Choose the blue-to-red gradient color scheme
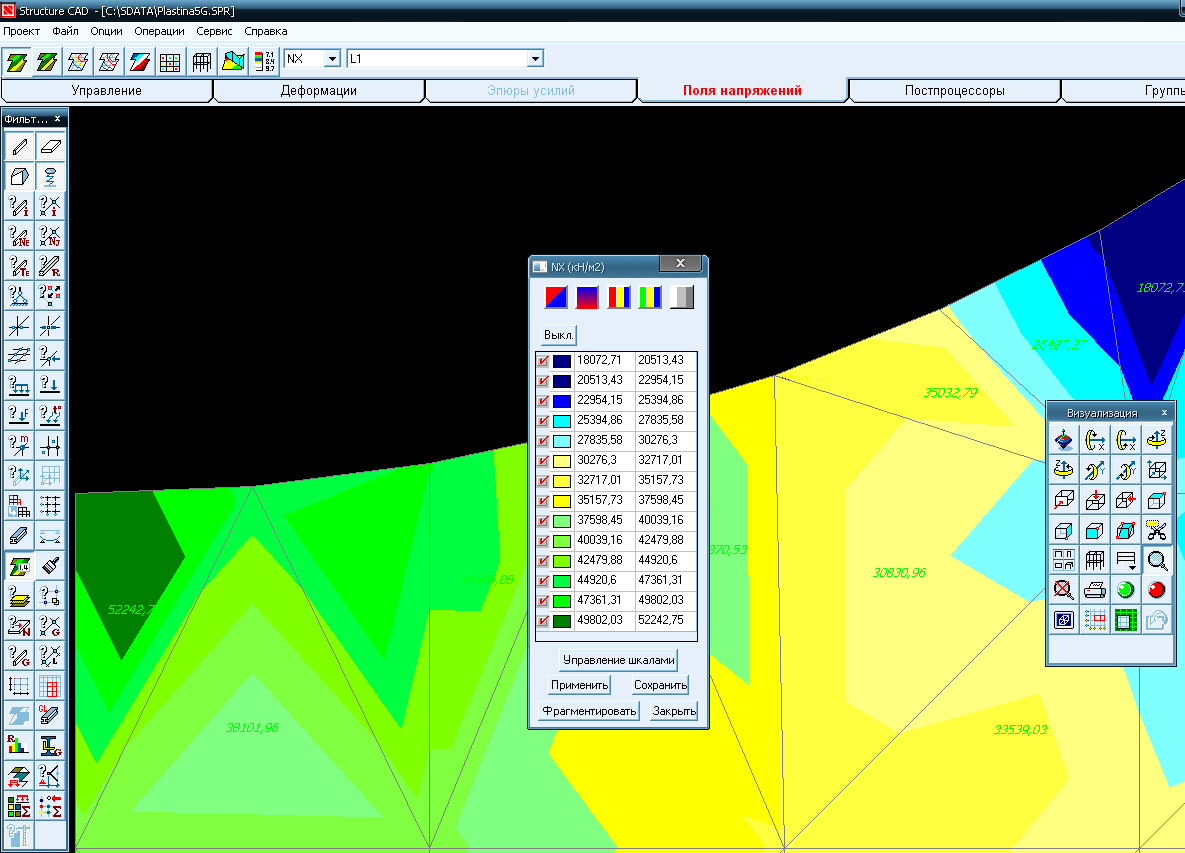Viewport: 1185px width, 853px height. coord(587,297)
